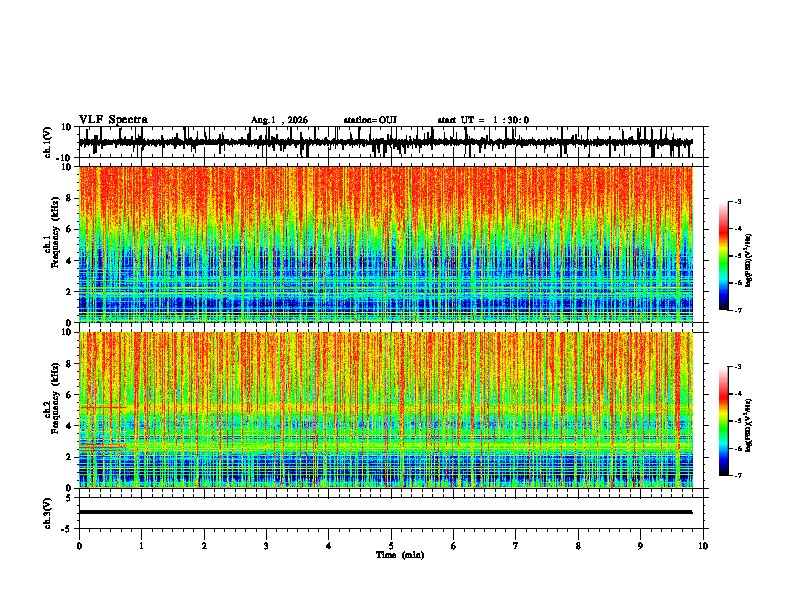Screen dimensions: 792x612
Task: Click the -3 label on upper color scale
Action: coord(737,201)
